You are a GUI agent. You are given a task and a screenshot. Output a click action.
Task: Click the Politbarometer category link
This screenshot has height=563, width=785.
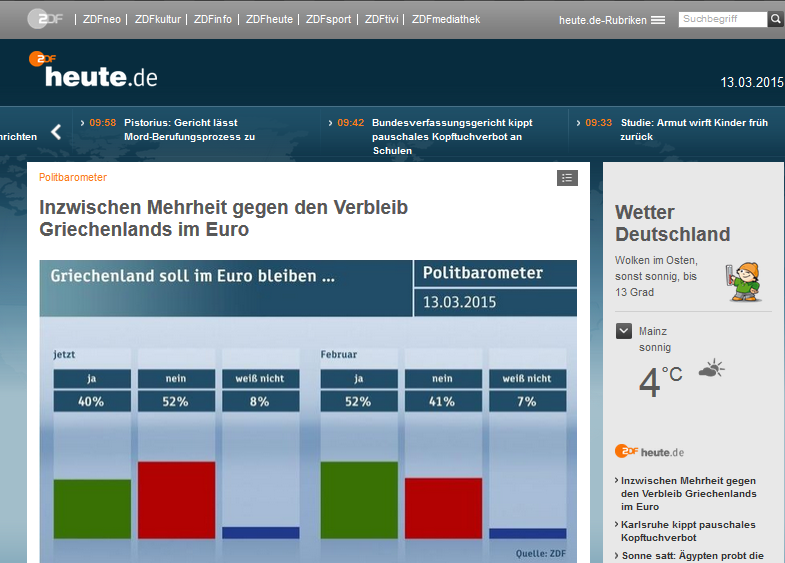73,177
